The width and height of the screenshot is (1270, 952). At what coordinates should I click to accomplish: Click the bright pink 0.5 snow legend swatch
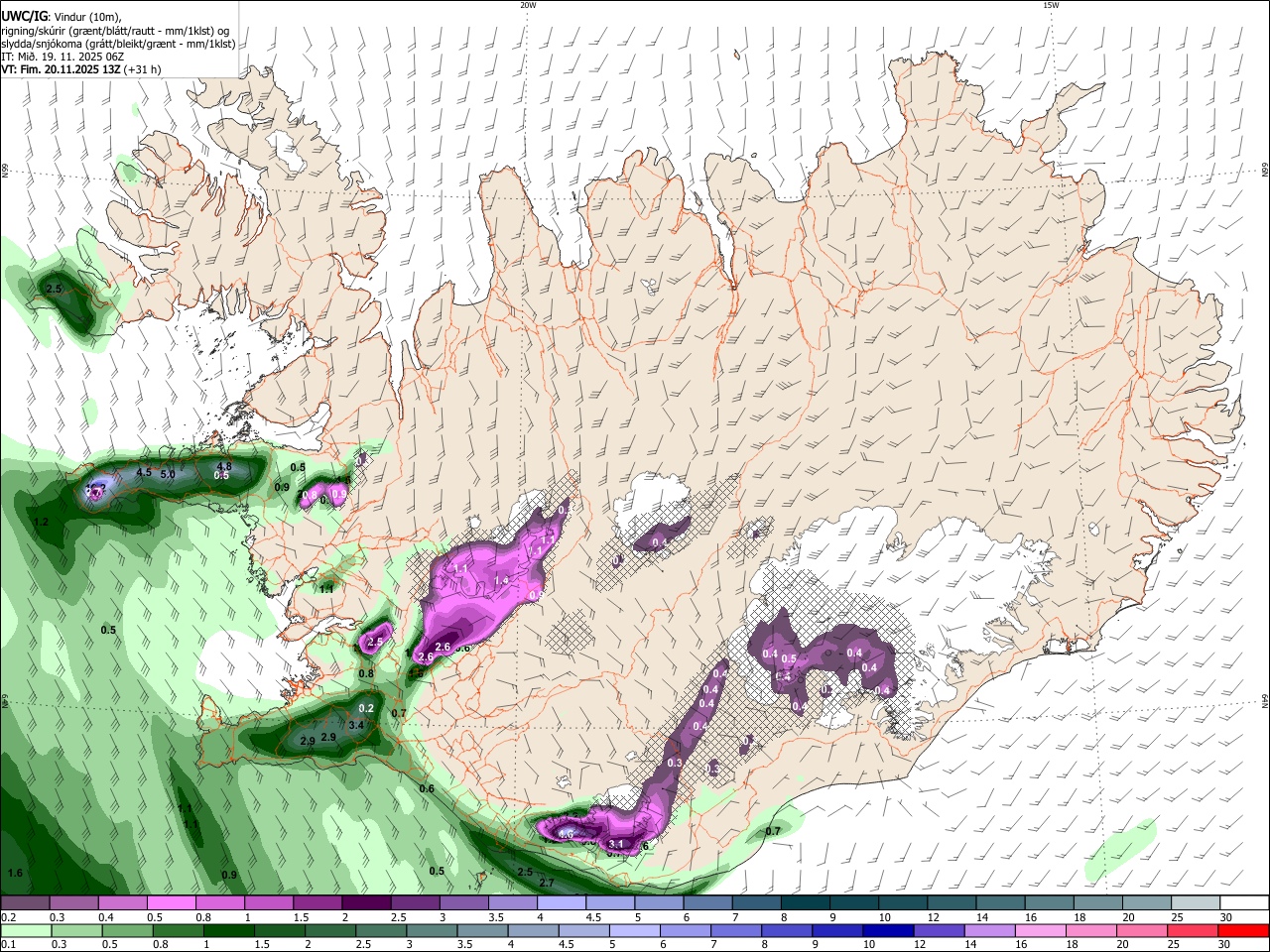(x=172, y=903)
